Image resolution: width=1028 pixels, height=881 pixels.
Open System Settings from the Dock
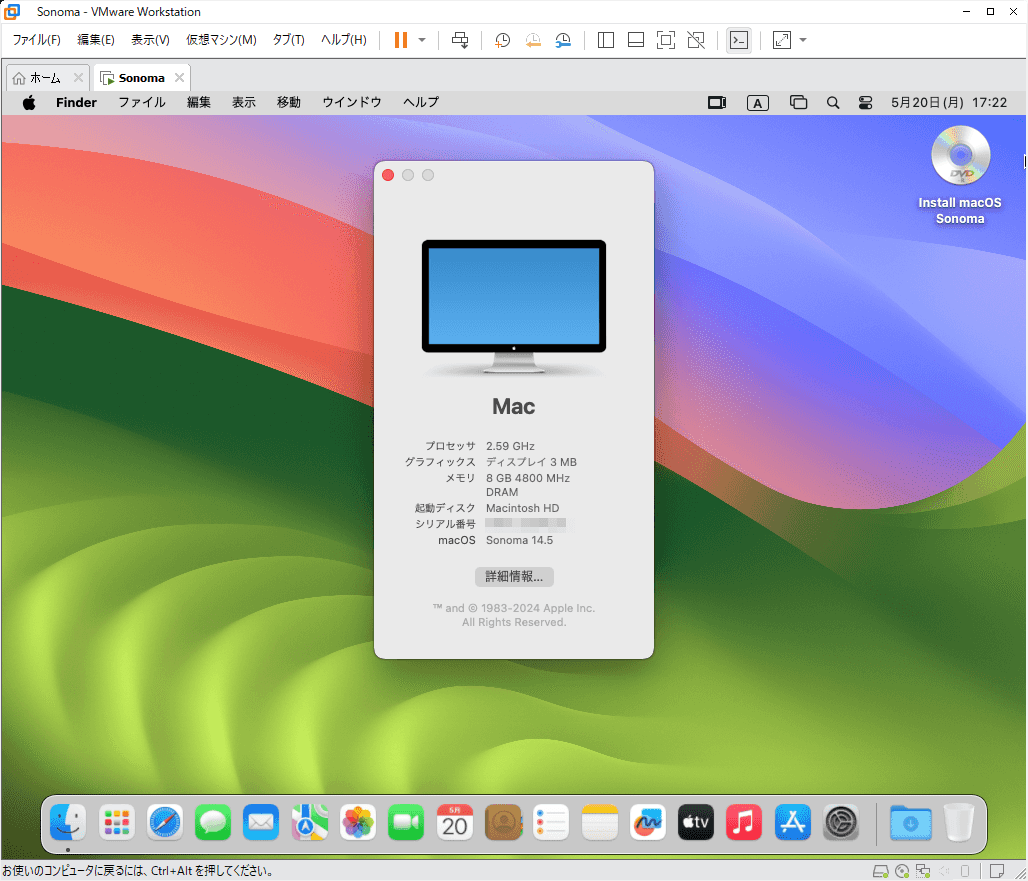(x=840, y=822)
